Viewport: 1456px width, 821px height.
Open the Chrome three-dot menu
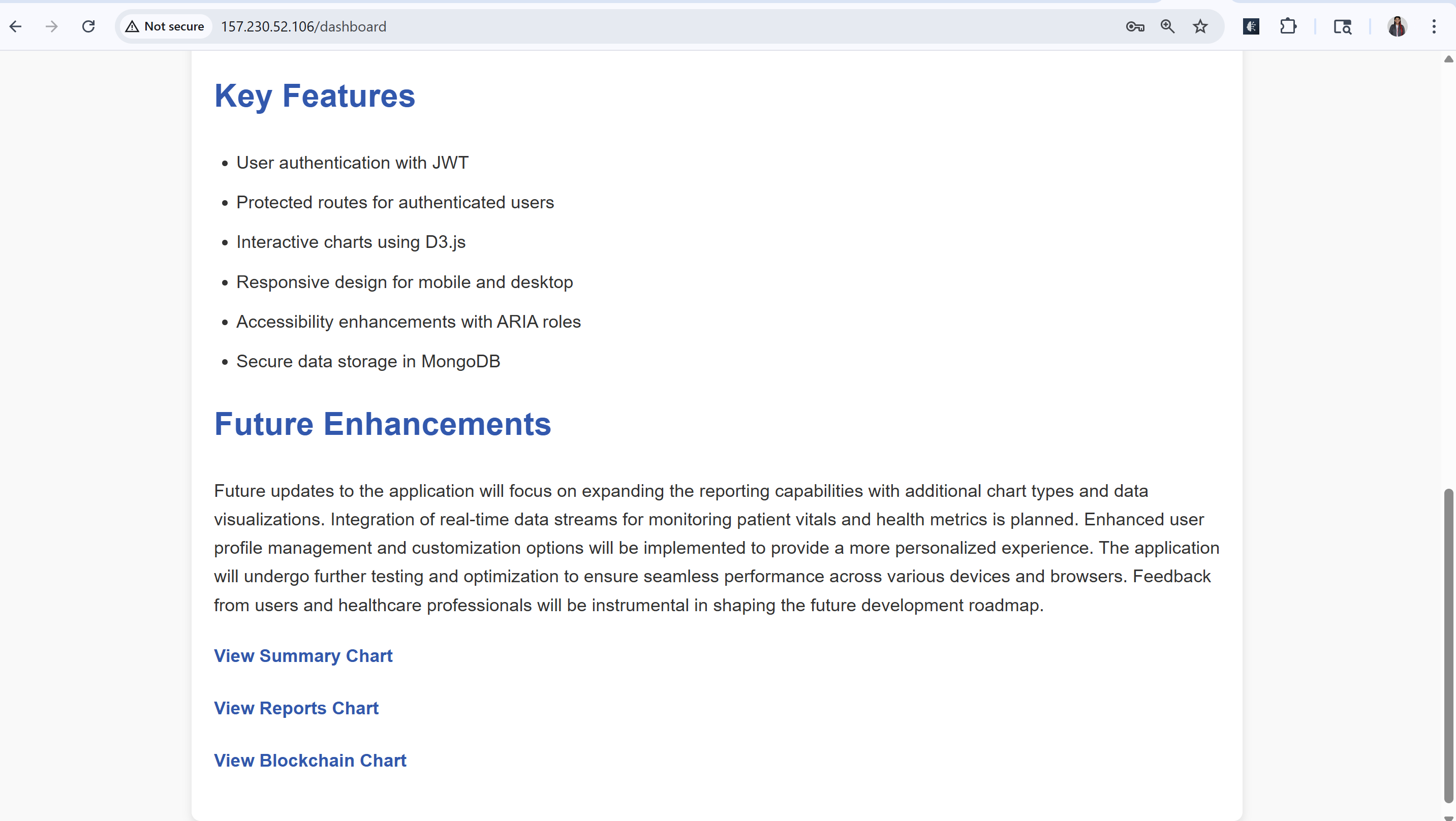pos(1434,26)
